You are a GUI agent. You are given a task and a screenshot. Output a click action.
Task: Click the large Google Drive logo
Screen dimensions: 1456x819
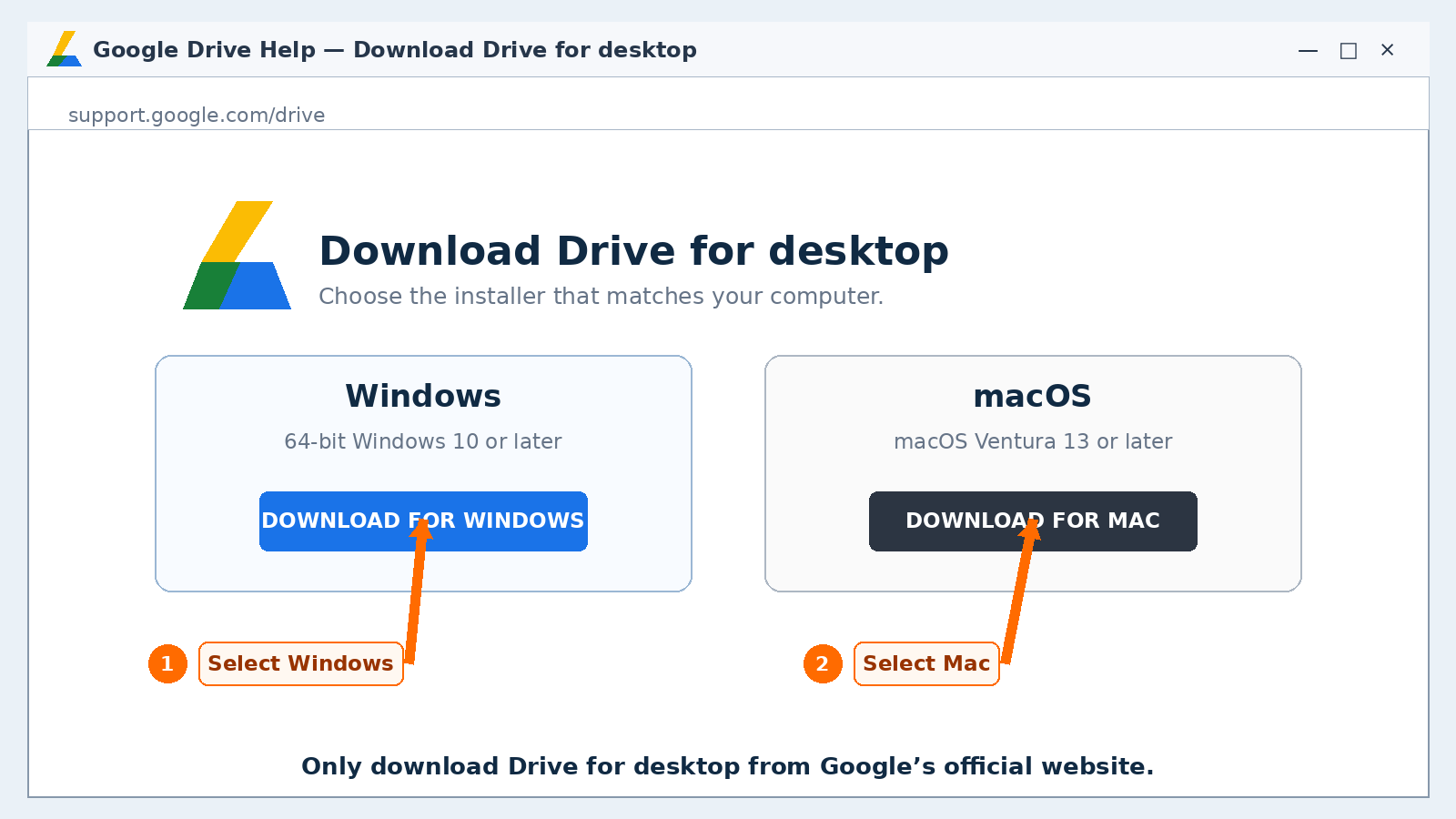[237, 256]
